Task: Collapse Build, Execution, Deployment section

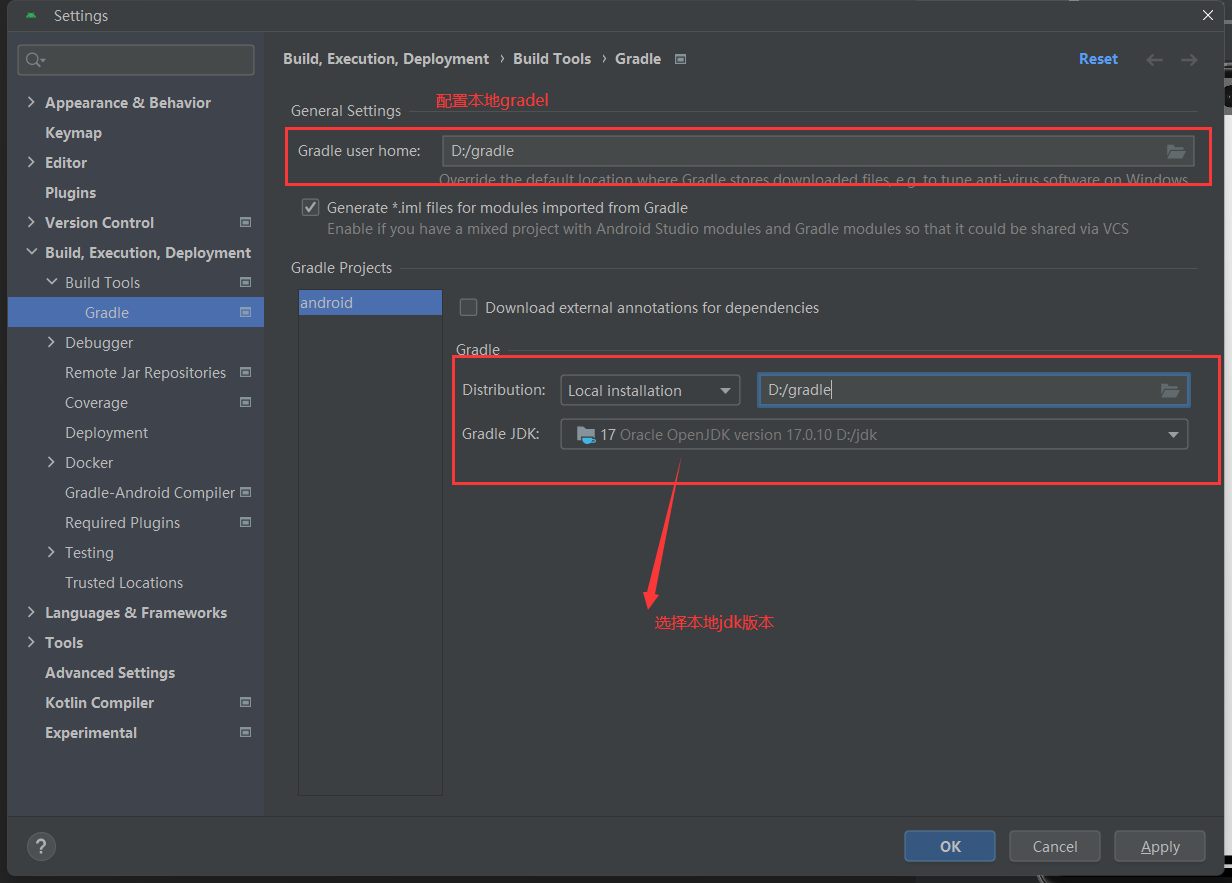Action: [31, 252]
